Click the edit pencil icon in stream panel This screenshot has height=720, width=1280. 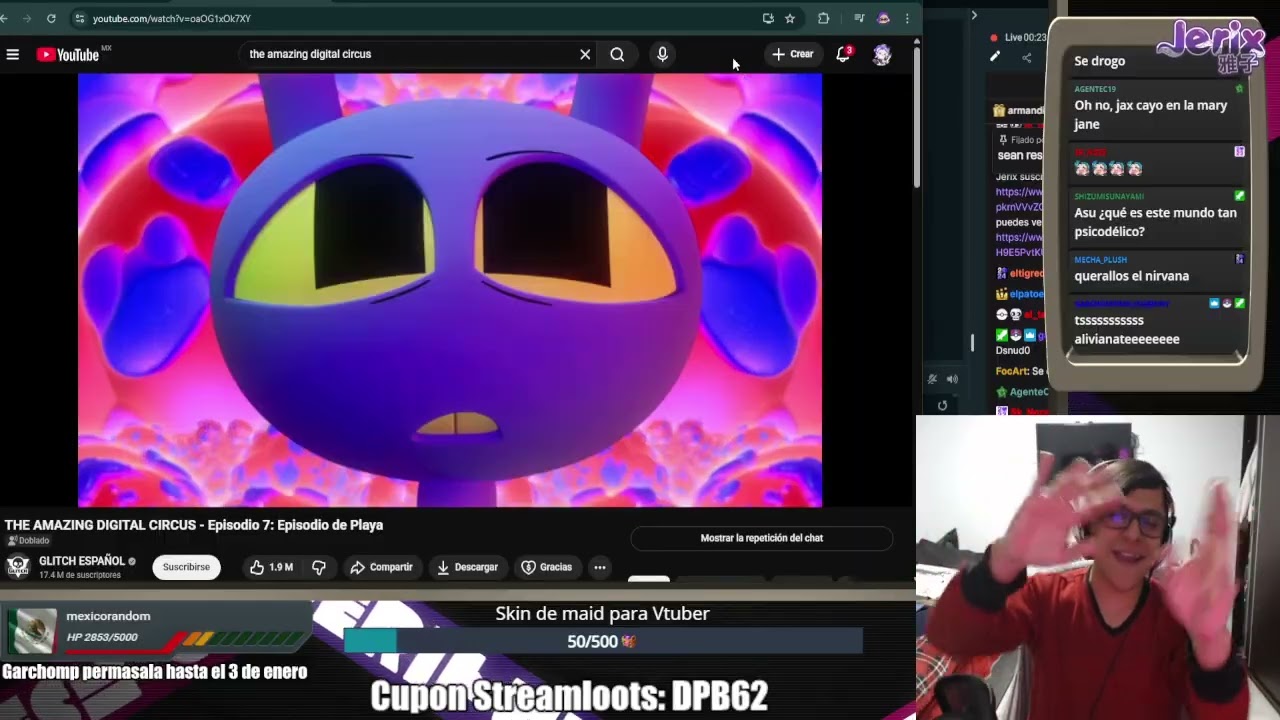tap(994, 57)
